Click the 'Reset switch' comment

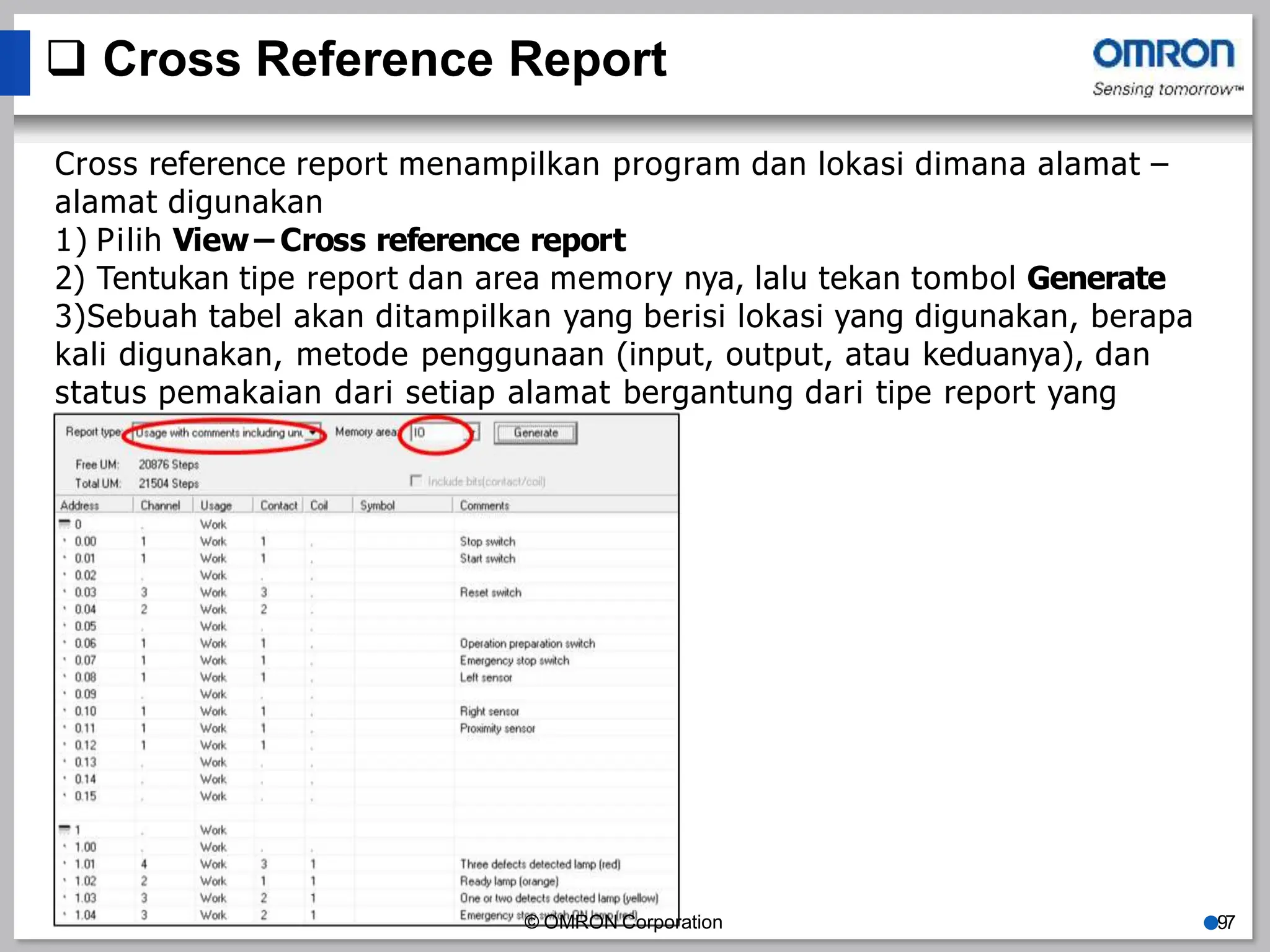(x=491, y=592)
